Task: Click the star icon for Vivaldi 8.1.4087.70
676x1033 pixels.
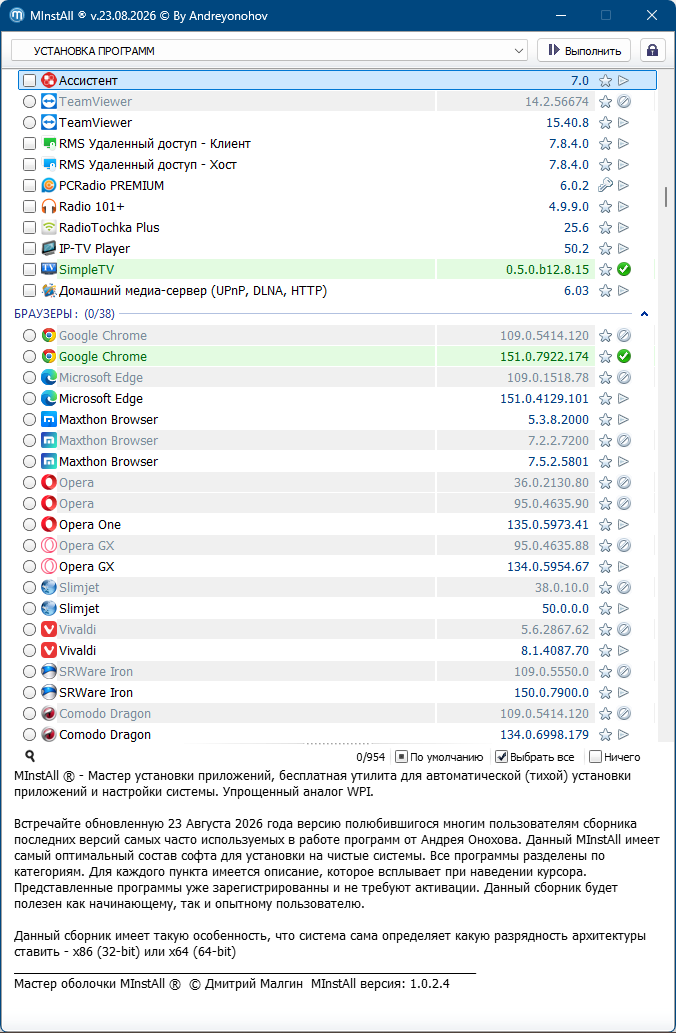Action: (x=606, y=650)
